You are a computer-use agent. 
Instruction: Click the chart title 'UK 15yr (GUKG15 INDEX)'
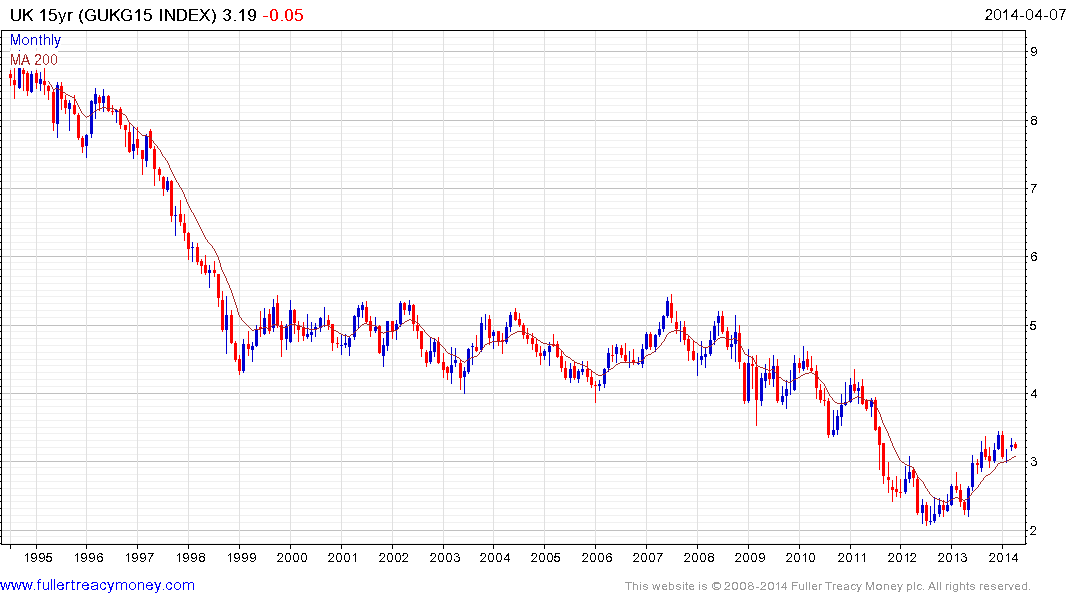[x=113, y=15]
